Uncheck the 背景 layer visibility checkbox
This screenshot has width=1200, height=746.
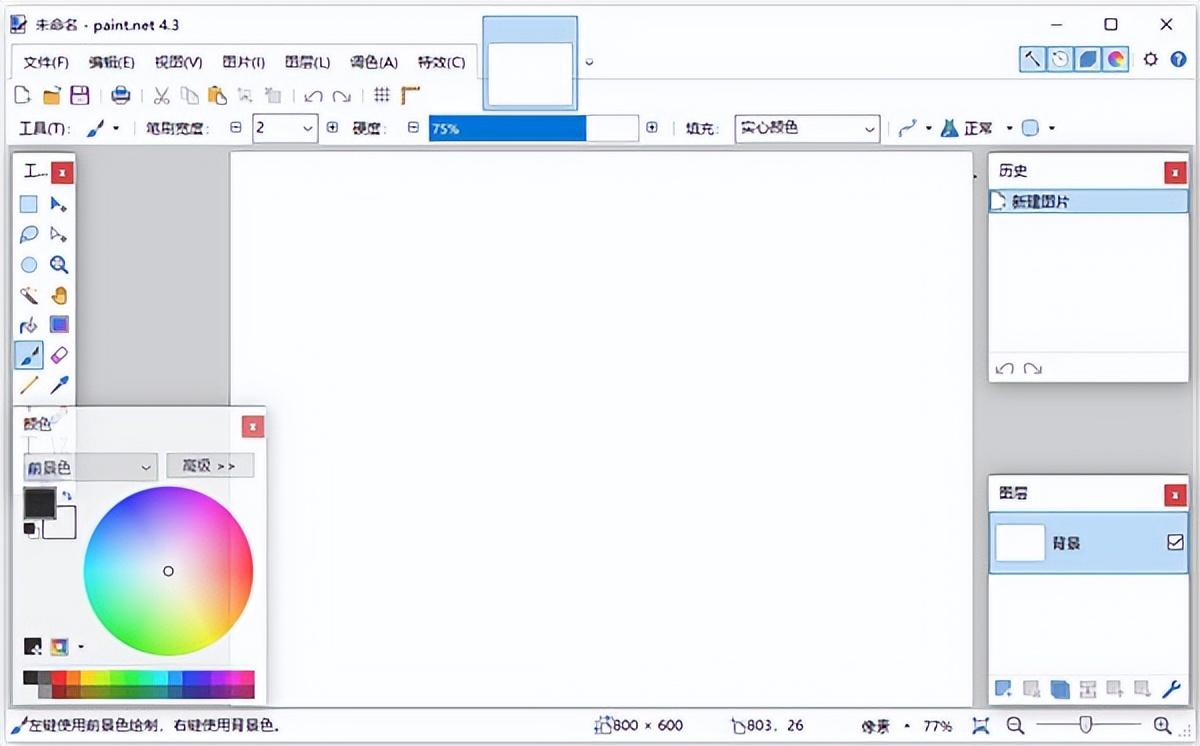[1175, 542]
